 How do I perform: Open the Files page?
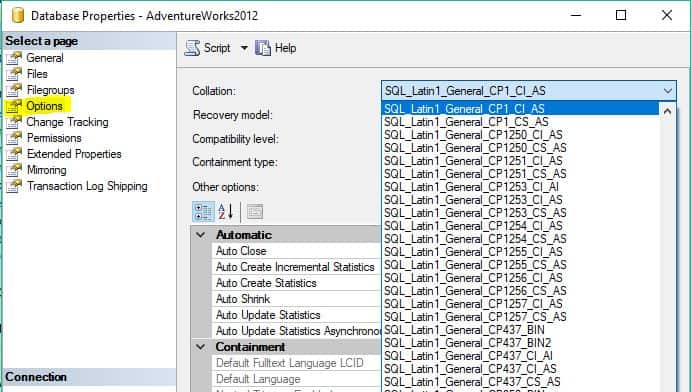[x=37, y=74]
